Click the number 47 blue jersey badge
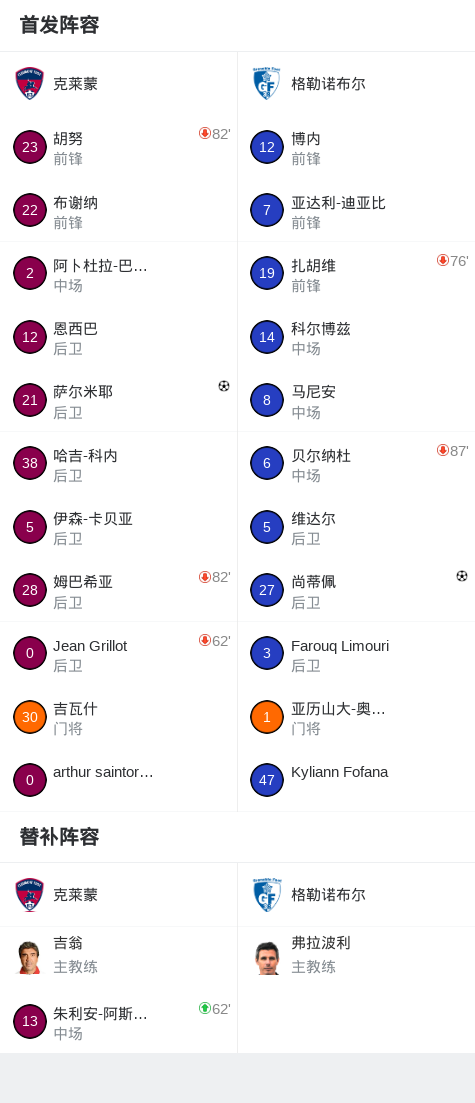 [x=267, y=780]
